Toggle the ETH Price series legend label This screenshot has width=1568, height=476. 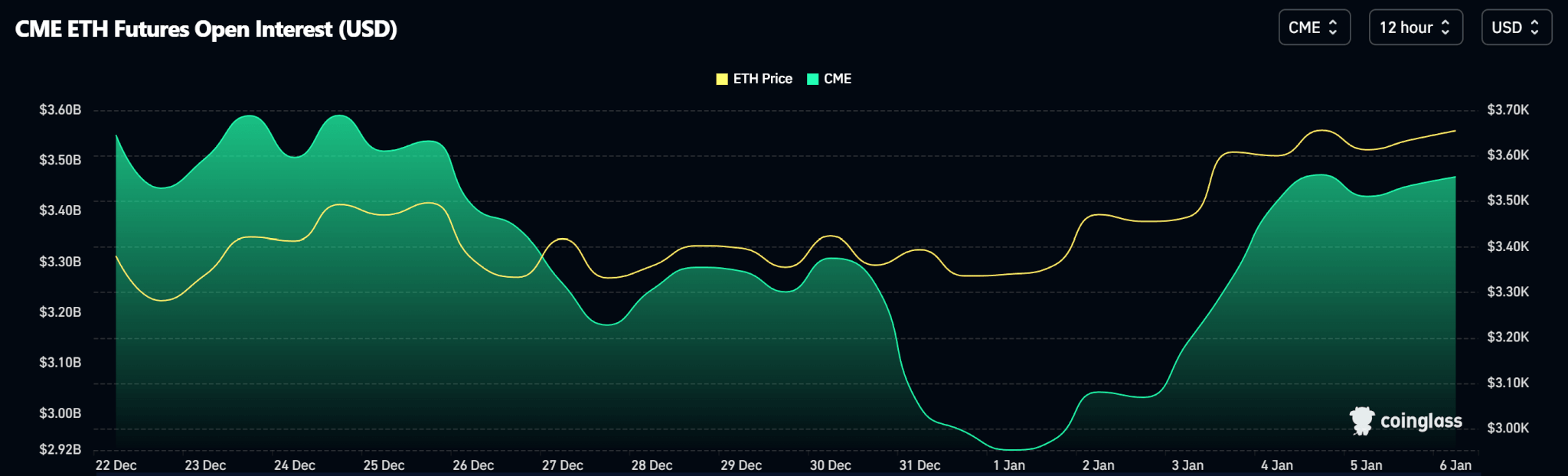coord(763,79)
